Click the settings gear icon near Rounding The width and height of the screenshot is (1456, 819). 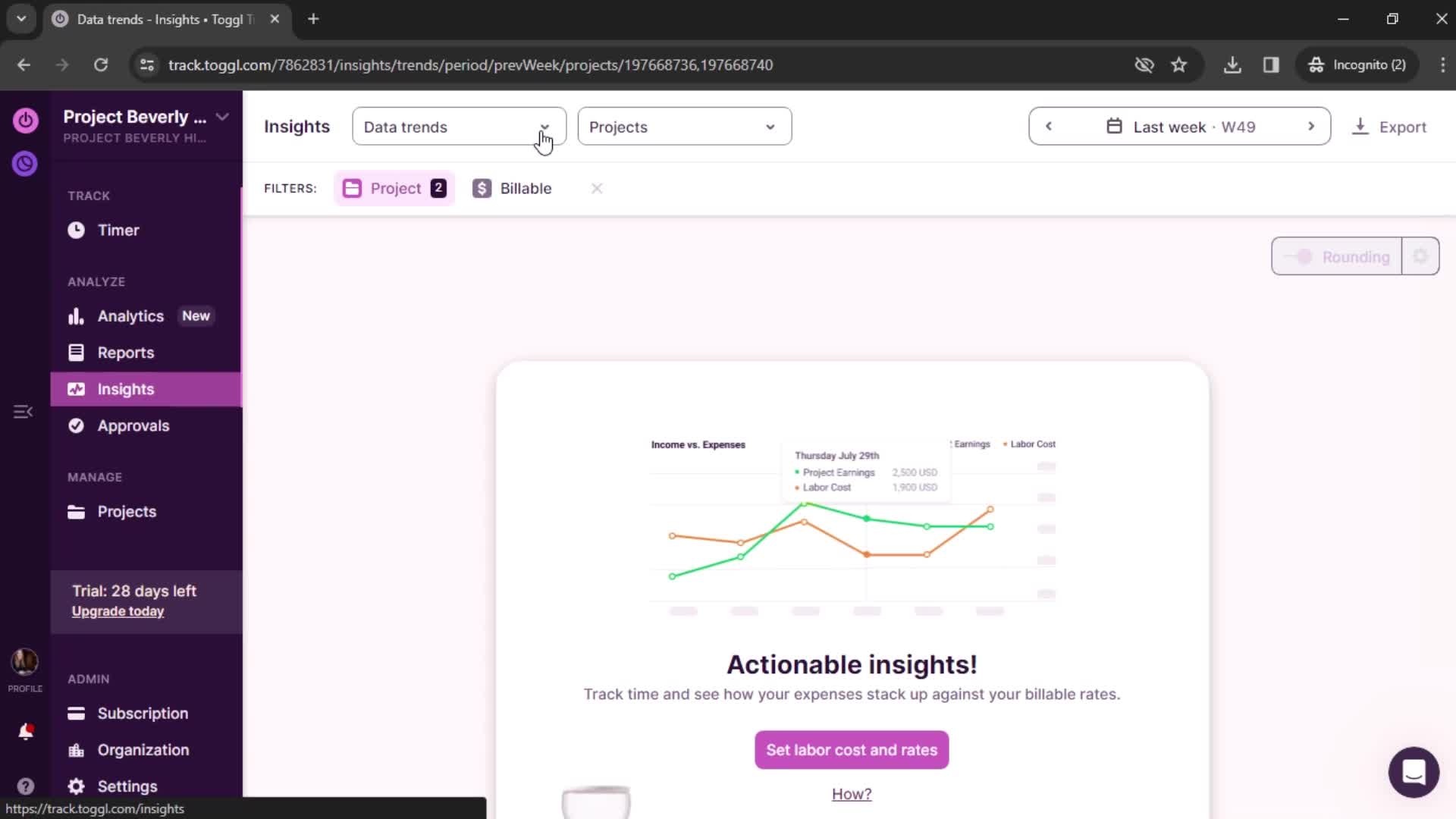tap(1420, 256)
